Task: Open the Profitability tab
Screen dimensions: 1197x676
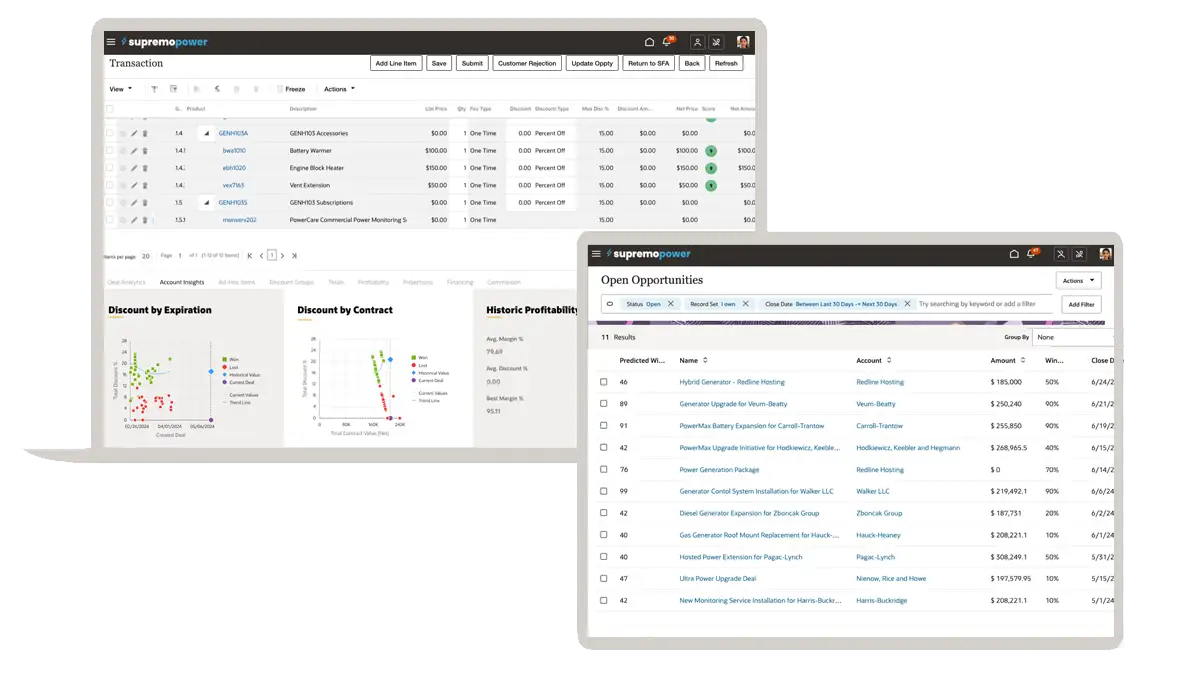Action: tap(373, 282)
